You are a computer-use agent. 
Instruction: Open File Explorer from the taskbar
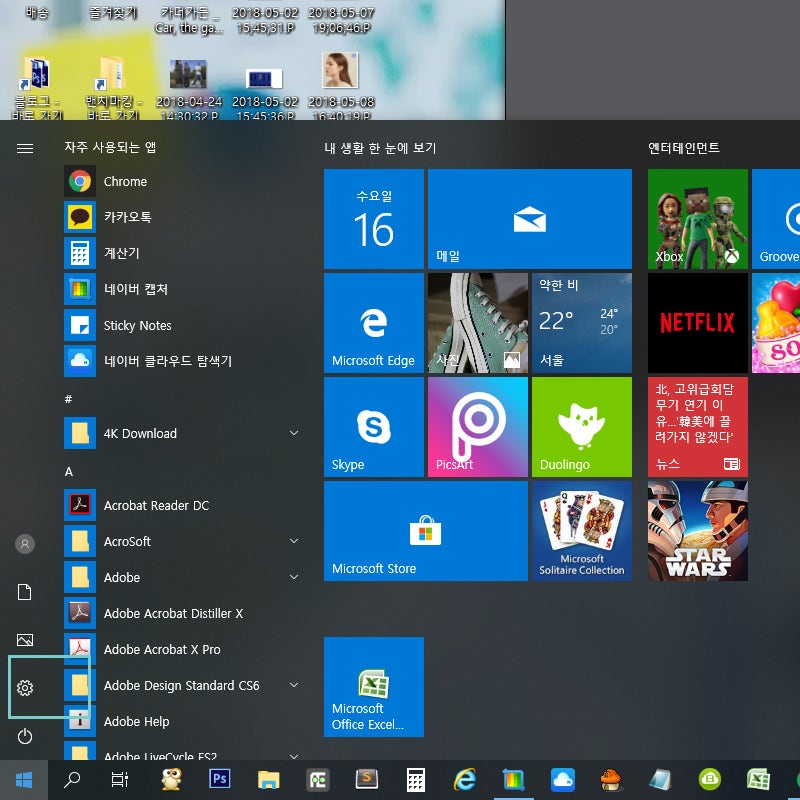[268, 780]
